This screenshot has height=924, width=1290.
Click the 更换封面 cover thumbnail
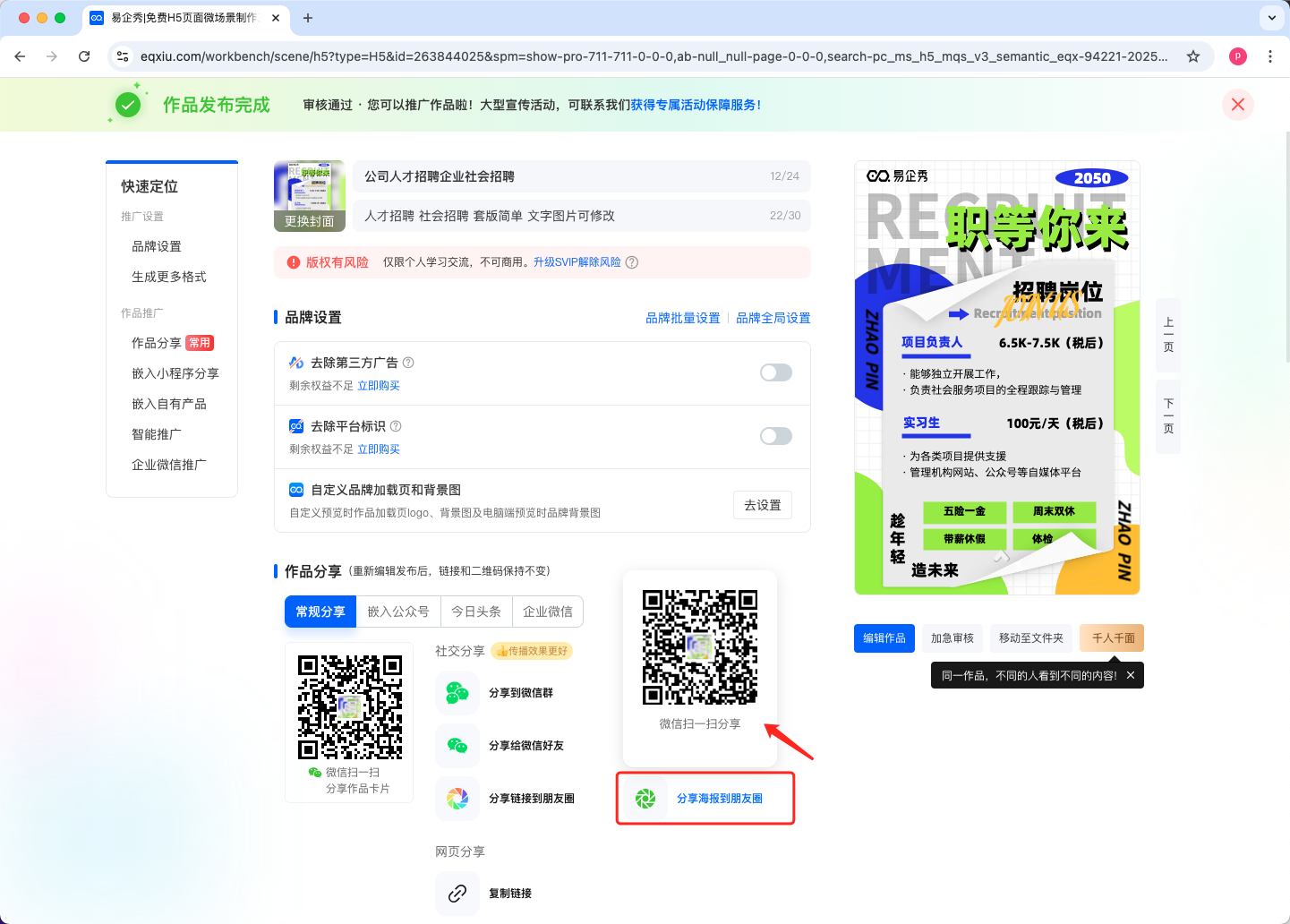click(310, 196)
